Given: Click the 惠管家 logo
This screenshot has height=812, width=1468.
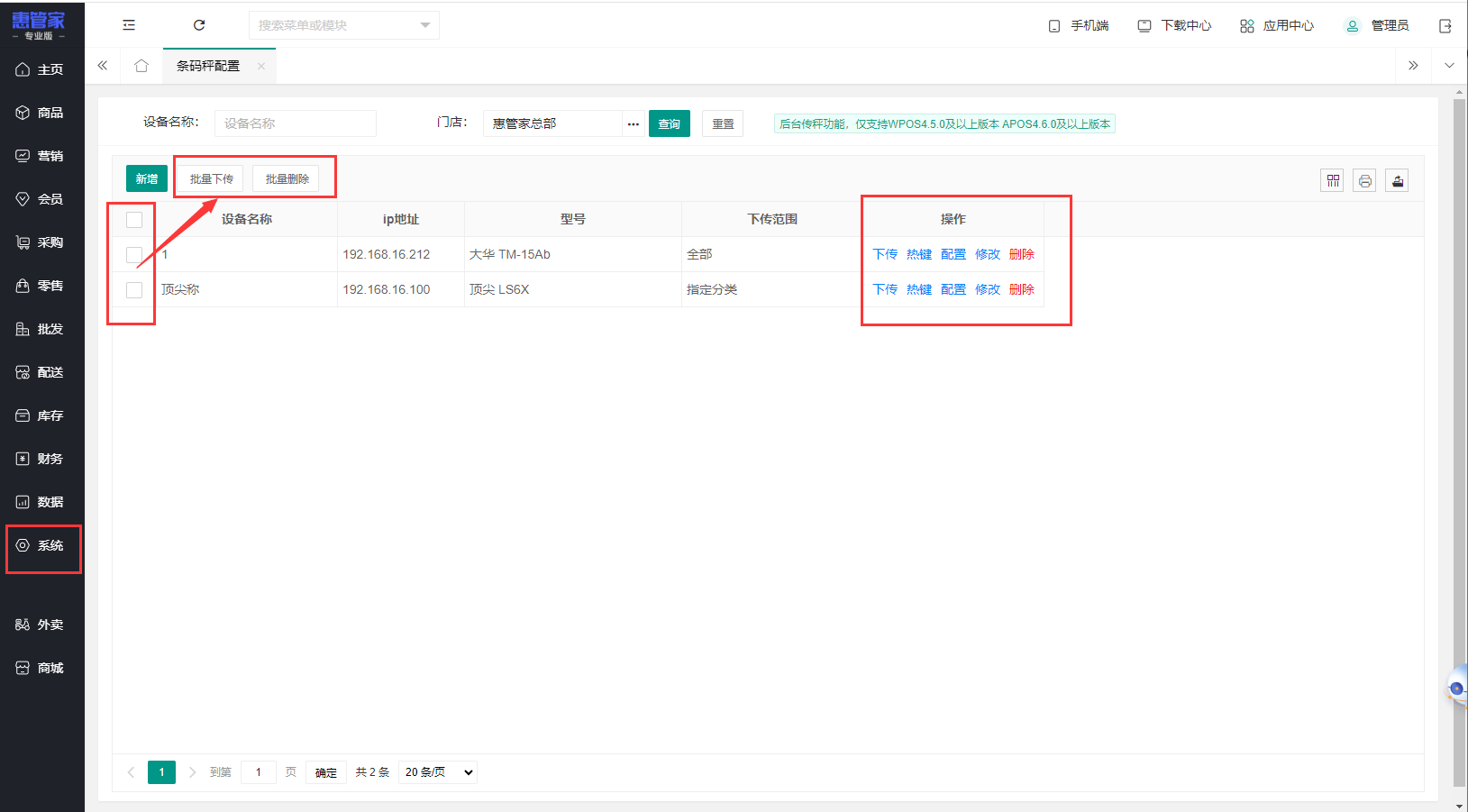Looking at the screenshot, I should point(39,24).
